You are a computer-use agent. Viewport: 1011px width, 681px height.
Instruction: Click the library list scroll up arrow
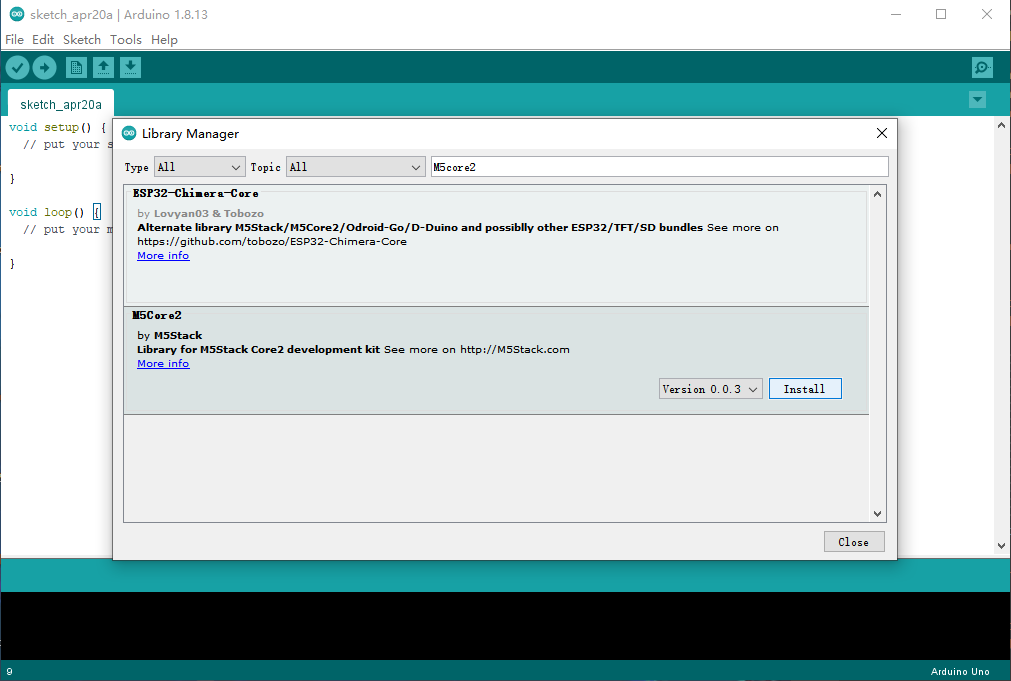pyautogui.click(x=877, y=194)
